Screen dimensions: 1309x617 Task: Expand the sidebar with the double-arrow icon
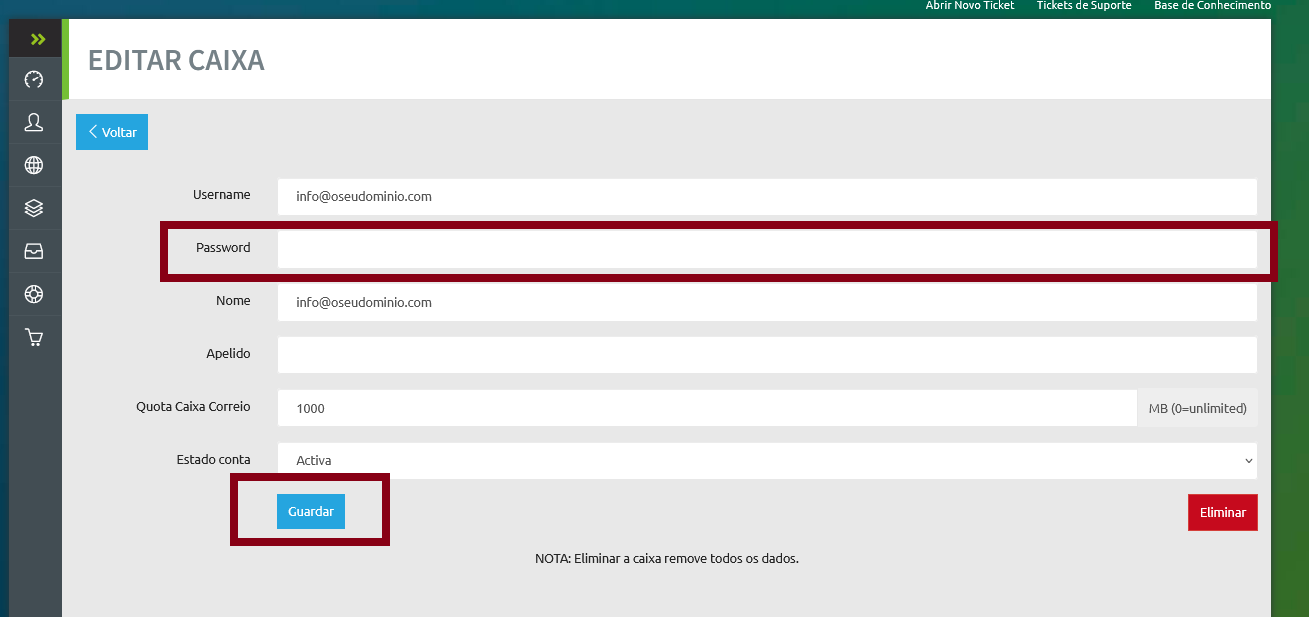pyautogui.click(x=38, y=39)
